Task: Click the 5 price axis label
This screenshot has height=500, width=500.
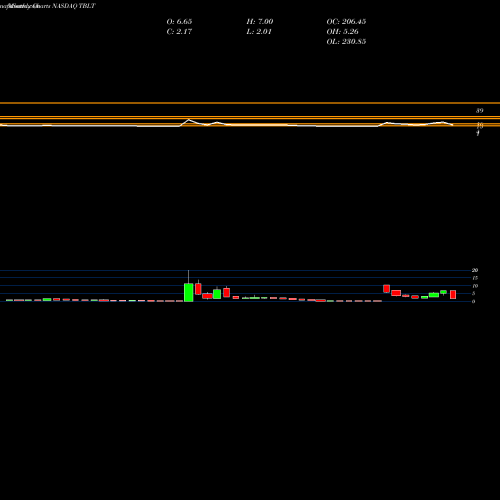Action: (x=473, y=294)
